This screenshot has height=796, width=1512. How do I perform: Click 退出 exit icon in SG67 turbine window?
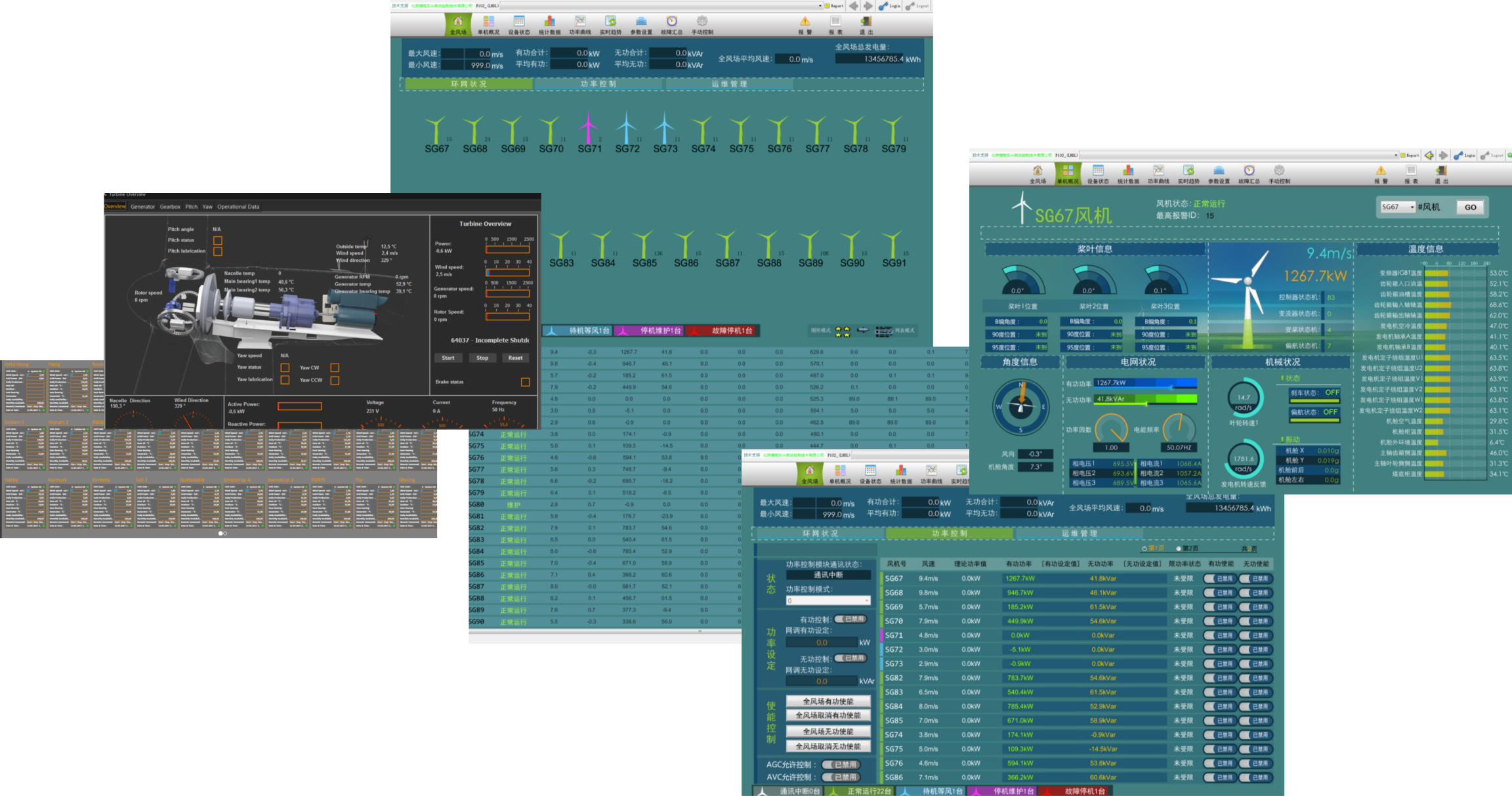1441,174
